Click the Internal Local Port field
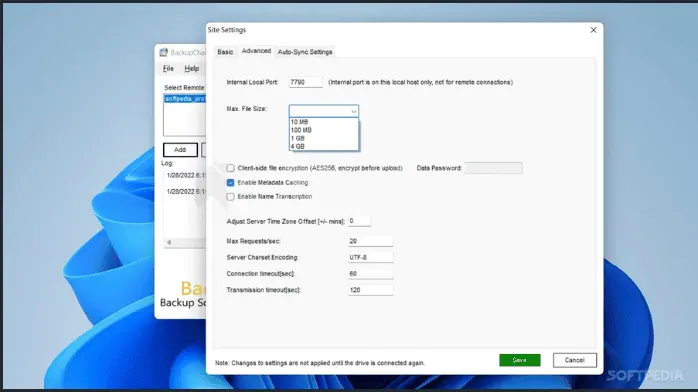 [305, 82]
